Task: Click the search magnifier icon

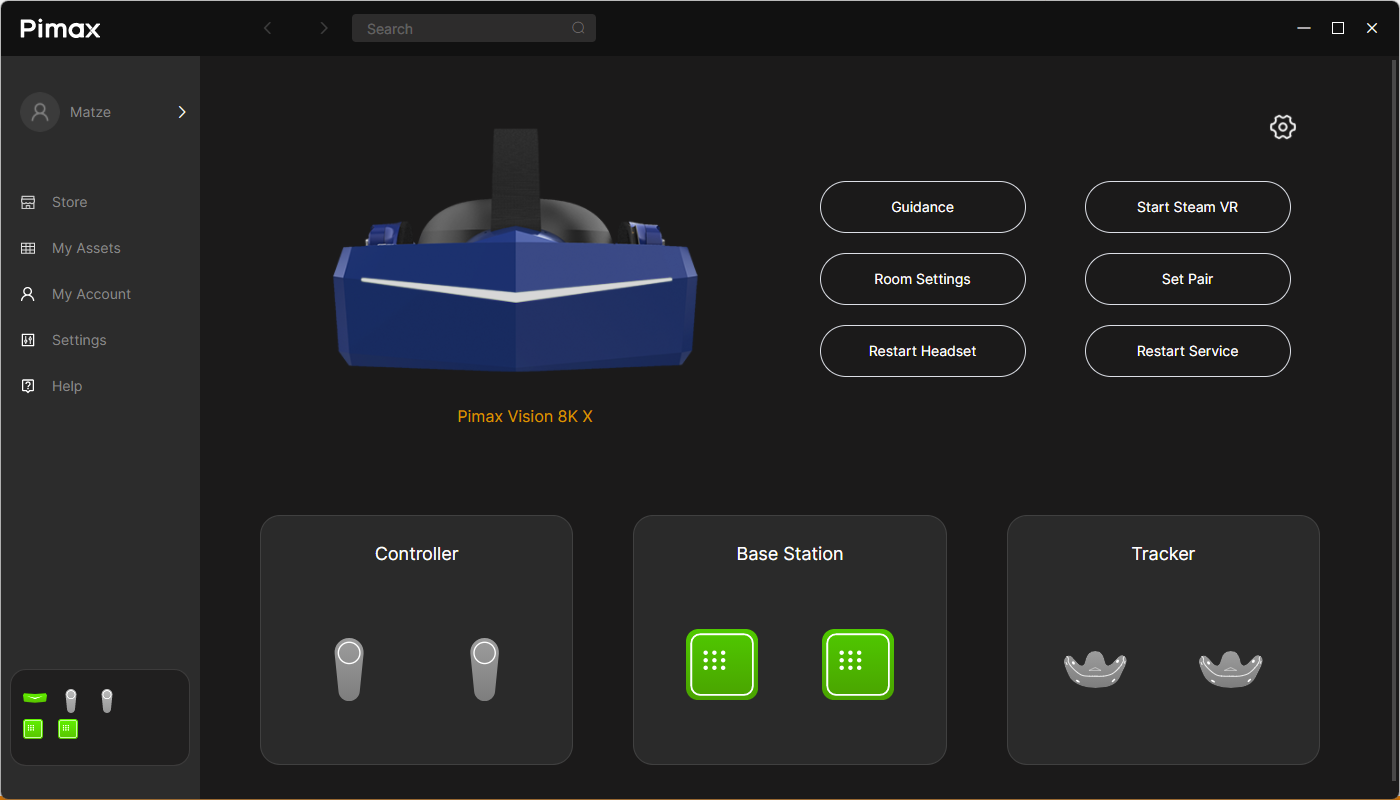Action: (578, 28)
